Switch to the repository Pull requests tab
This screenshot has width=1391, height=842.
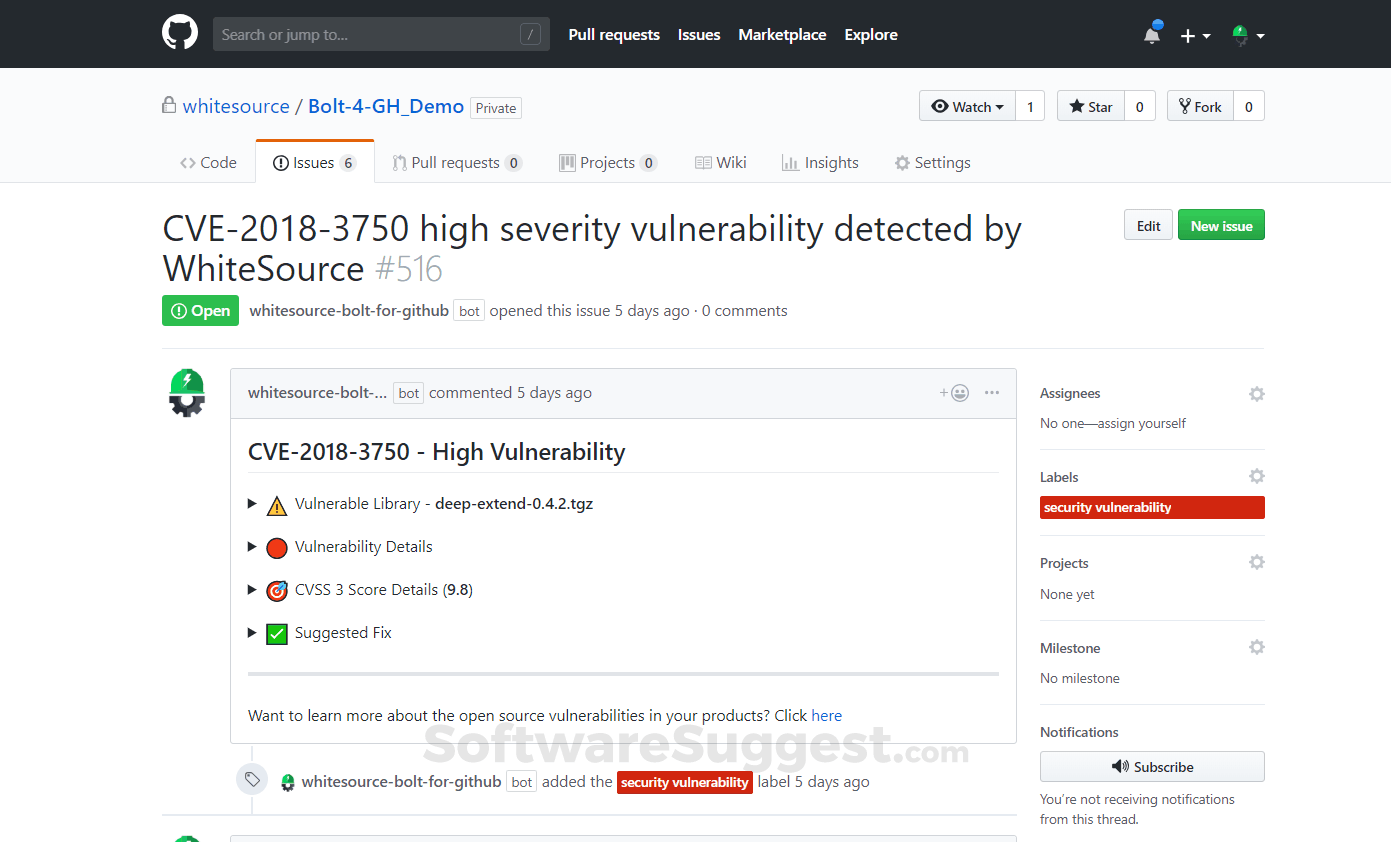click(457, 162)
